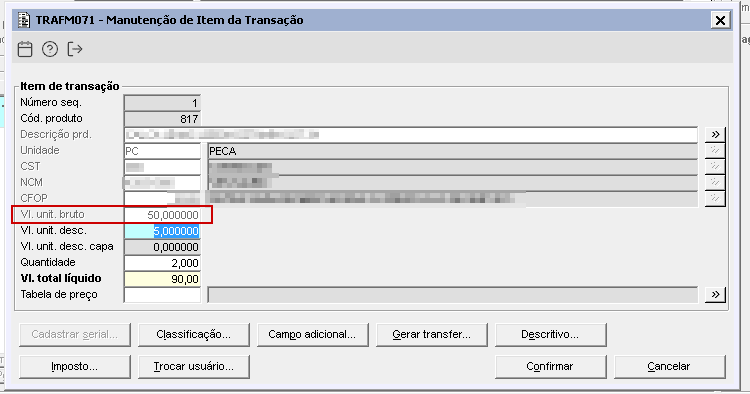Click the Trocar usuário button
Image resolution: width=750 pixels, height=394 pixels.
tap(194, 367)
